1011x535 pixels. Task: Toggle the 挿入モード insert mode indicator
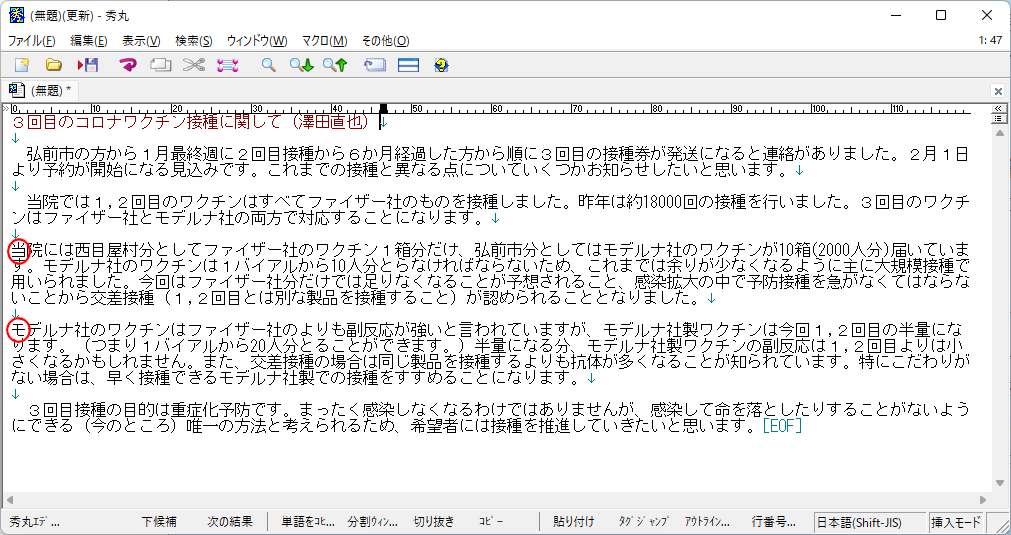[956, 521]
